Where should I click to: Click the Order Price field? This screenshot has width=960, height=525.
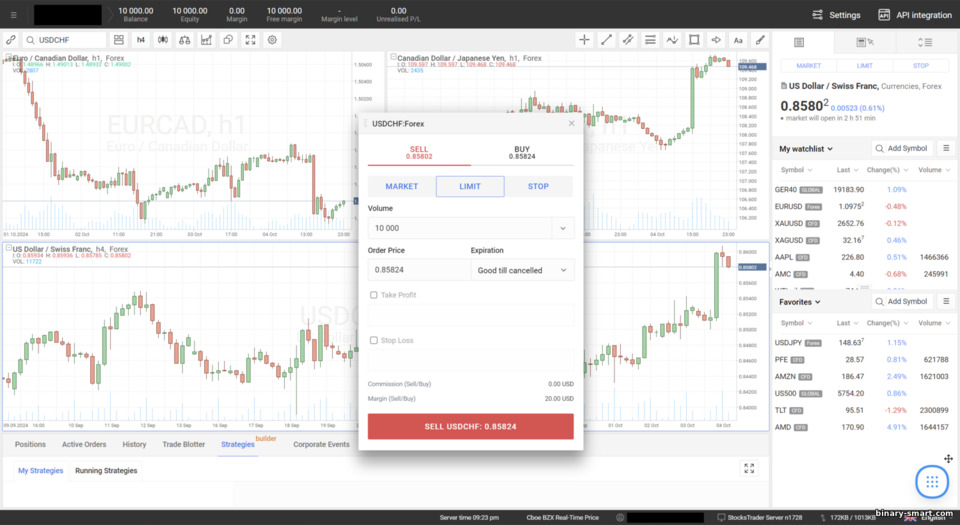(x=419, y=270)
